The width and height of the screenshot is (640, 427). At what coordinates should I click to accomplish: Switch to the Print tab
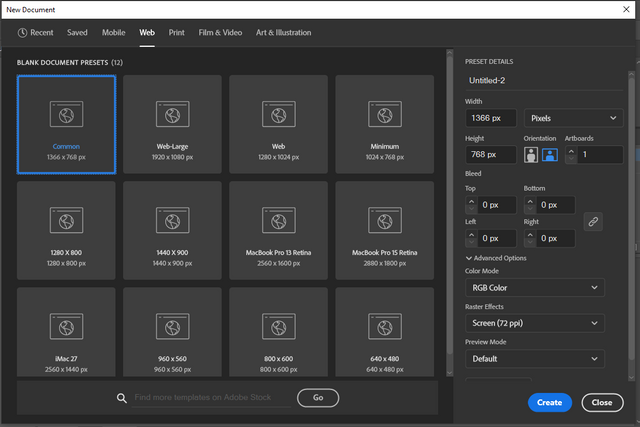(x=176, y=33)
